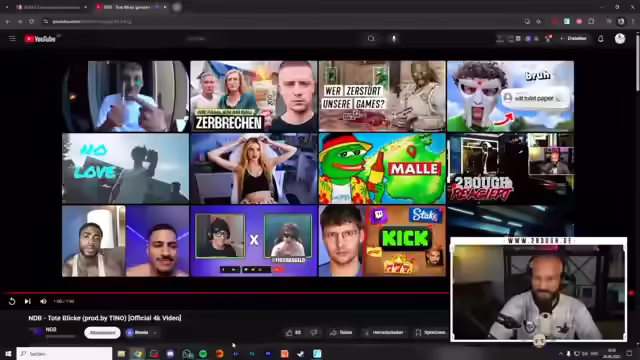Open the Windows notification center icon
The height and width of the screenshot is (360, 640).
[629, 354]
